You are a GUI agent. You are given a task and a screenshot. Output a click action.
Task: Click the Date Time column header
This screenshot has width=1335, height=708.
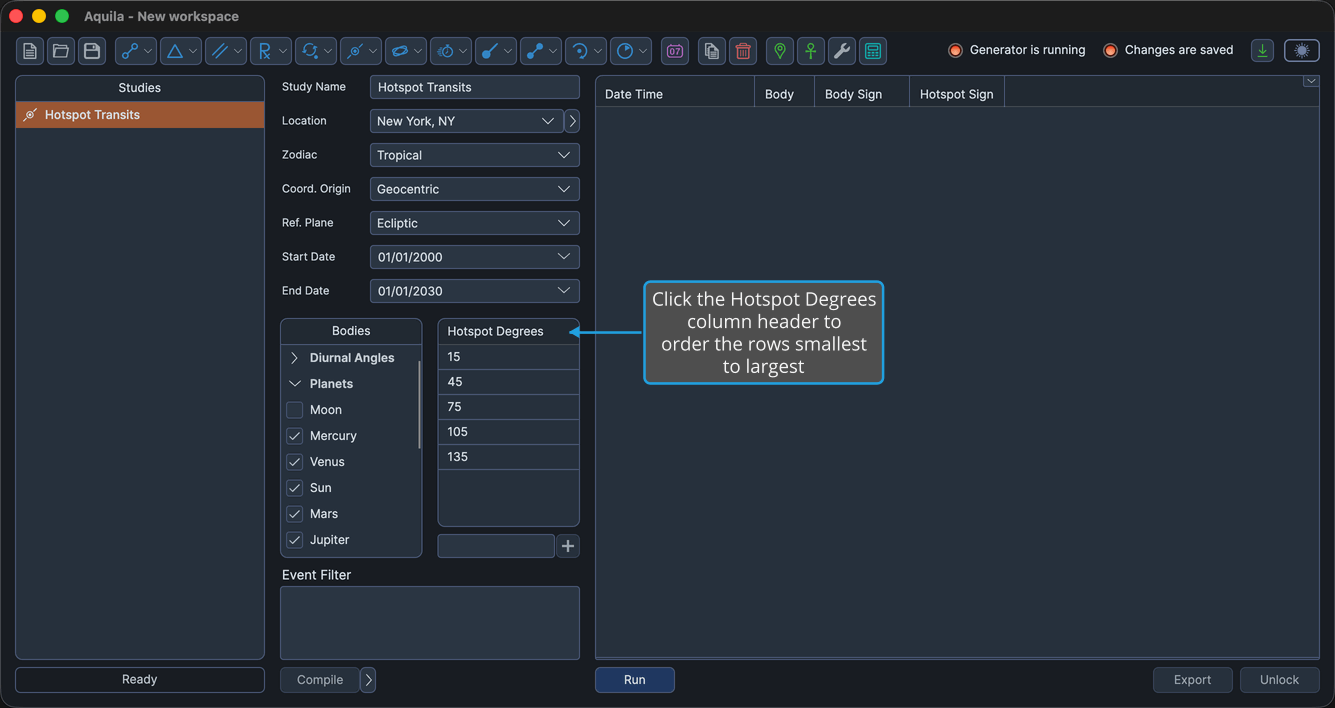675,94
